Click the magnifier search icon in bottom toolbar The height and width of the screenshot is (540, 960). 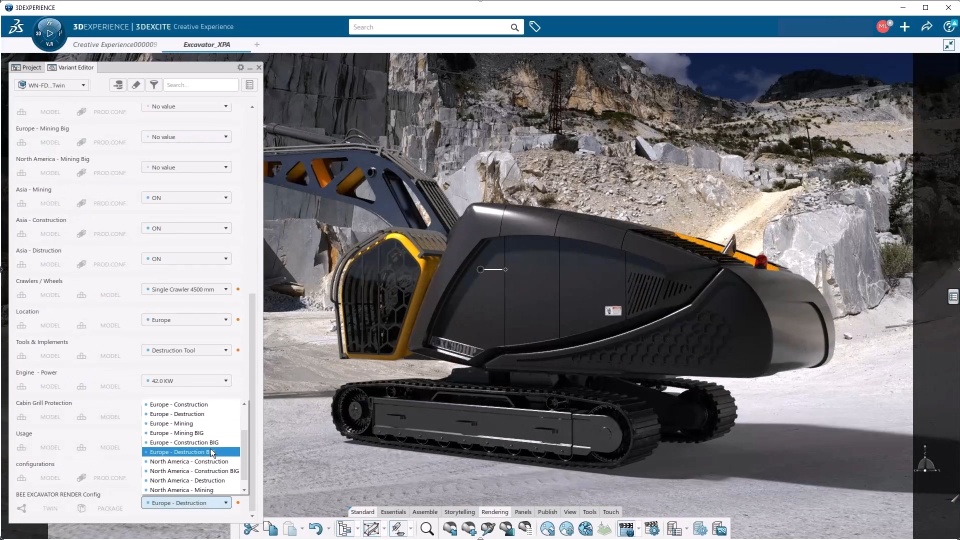[427, 529]
